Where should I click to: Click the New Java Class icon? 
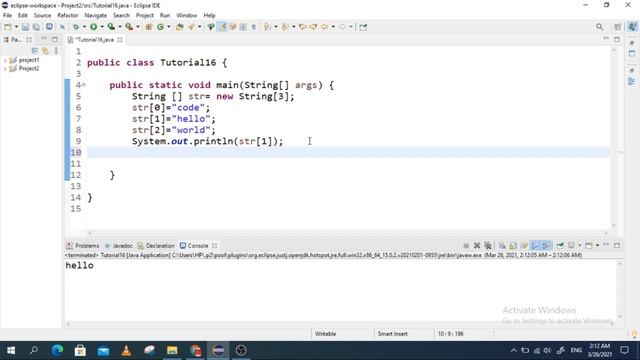(x=160, y=27)
